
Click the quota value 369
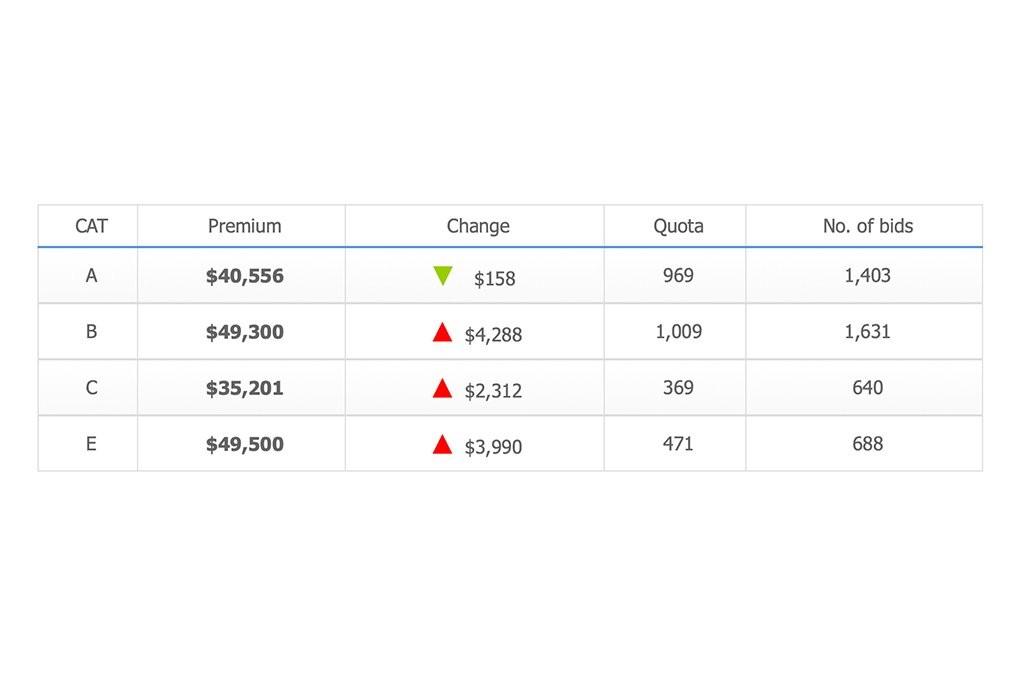click(x=678, y=388)
